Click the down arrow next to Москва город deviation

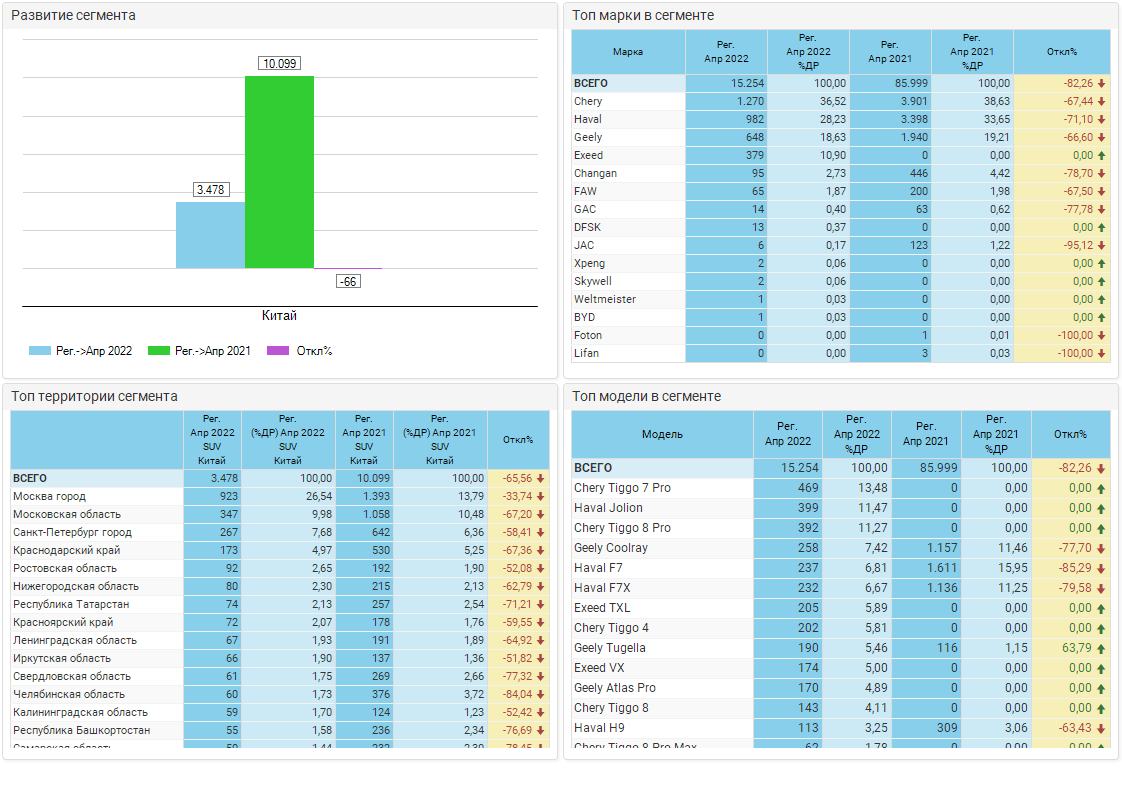pyautogui.click(x=541, y=497)
